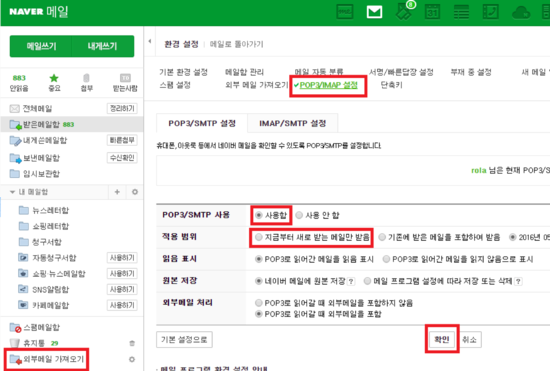Switch to IMAP/SMTP 설정 tab
This screenshot has height=371, width=550.
(293, 123)
